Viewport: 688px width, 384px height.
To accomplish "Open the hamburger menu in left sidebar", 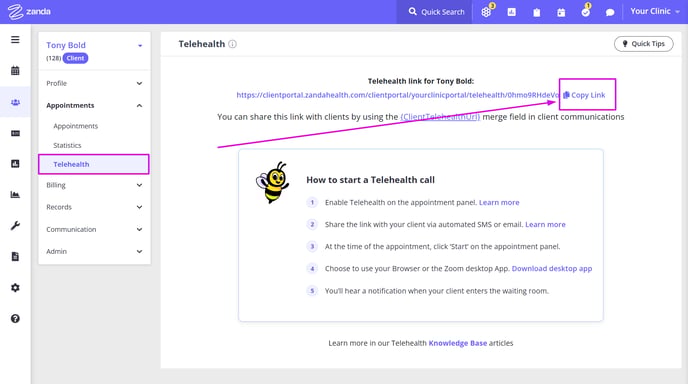I will click(x=15, y=40).
